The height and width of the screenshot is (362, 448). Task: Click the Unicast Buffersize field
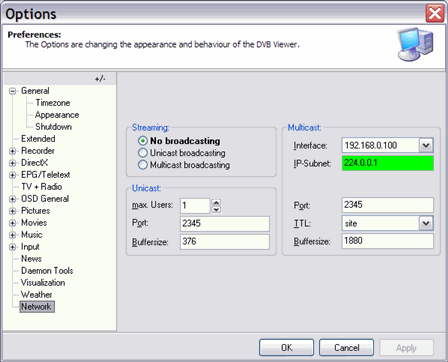[225, 242]
